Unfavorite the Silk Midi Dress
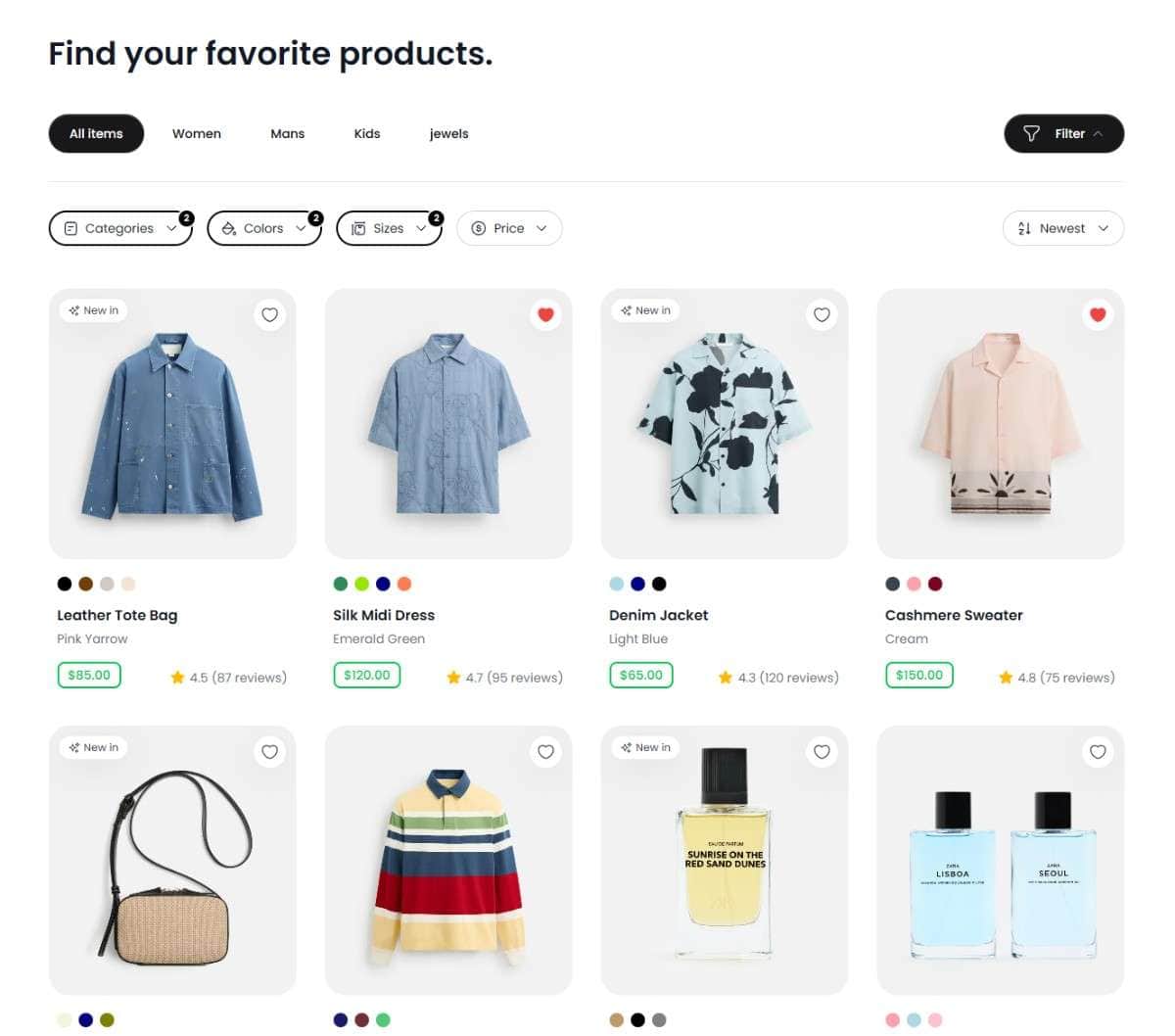Image resolution: width=1175 pixels, height=1036 pixels. pyautogui.click(x=545, y=314)
